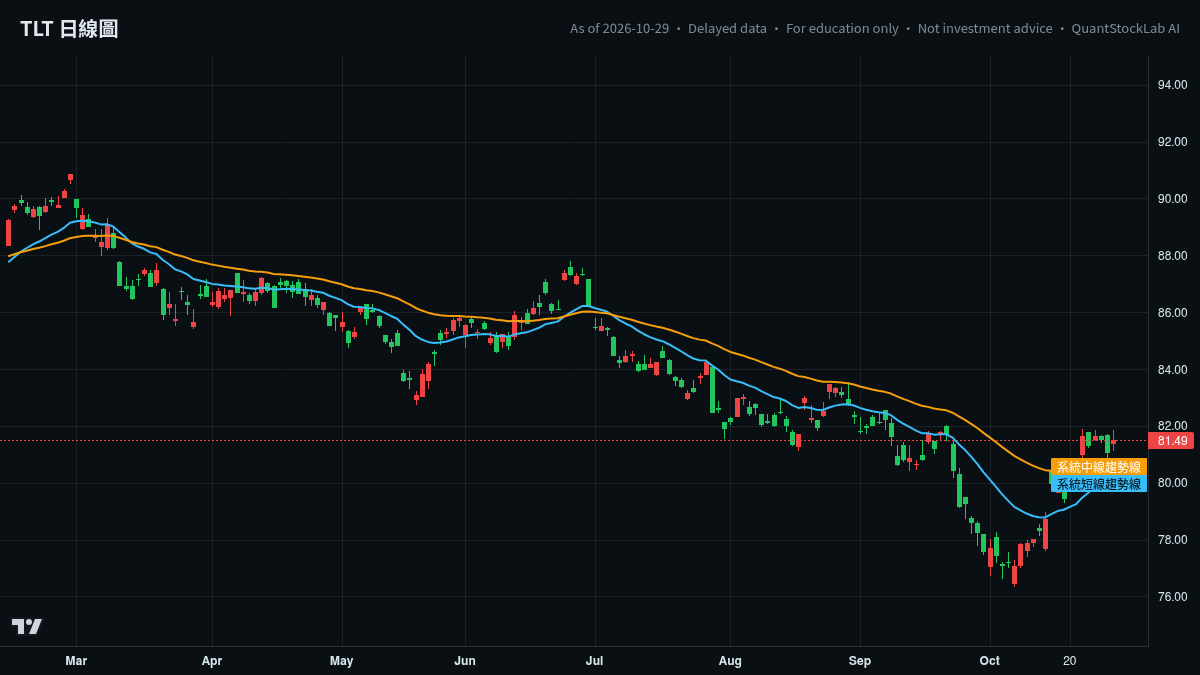Screen dimensions: 1200x675
Task: Select the 78.00 price axis label
Action: [1172, 540]
